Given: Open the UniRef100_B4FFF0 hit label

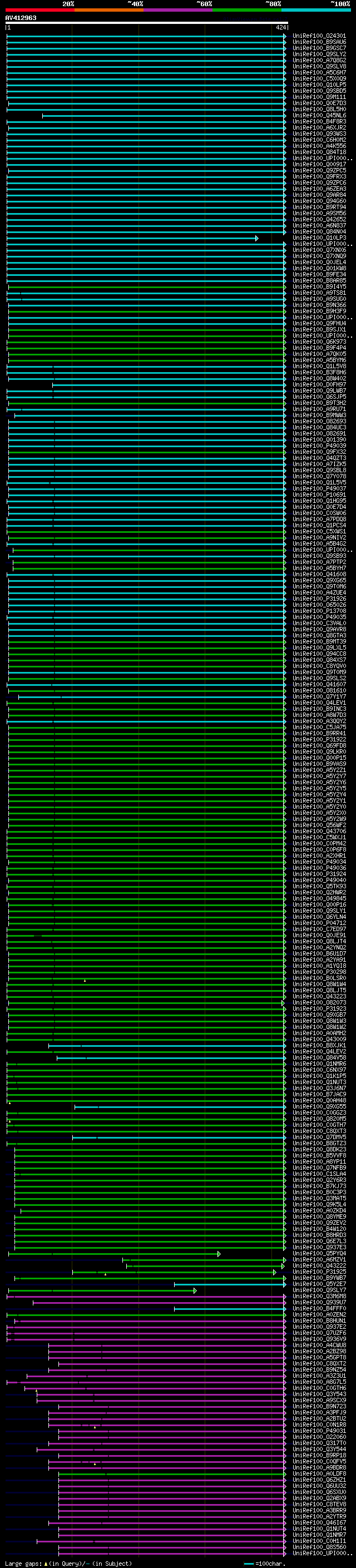Looking at the screenshot, I should click(319, 1309).
